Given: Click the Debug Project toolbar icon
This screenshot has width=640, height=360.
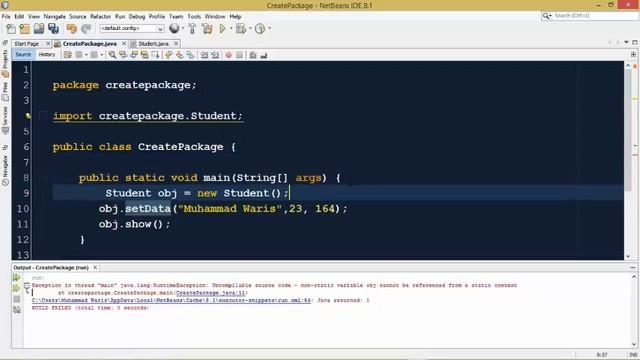Looking at the screenshot, I should [241, 29].
